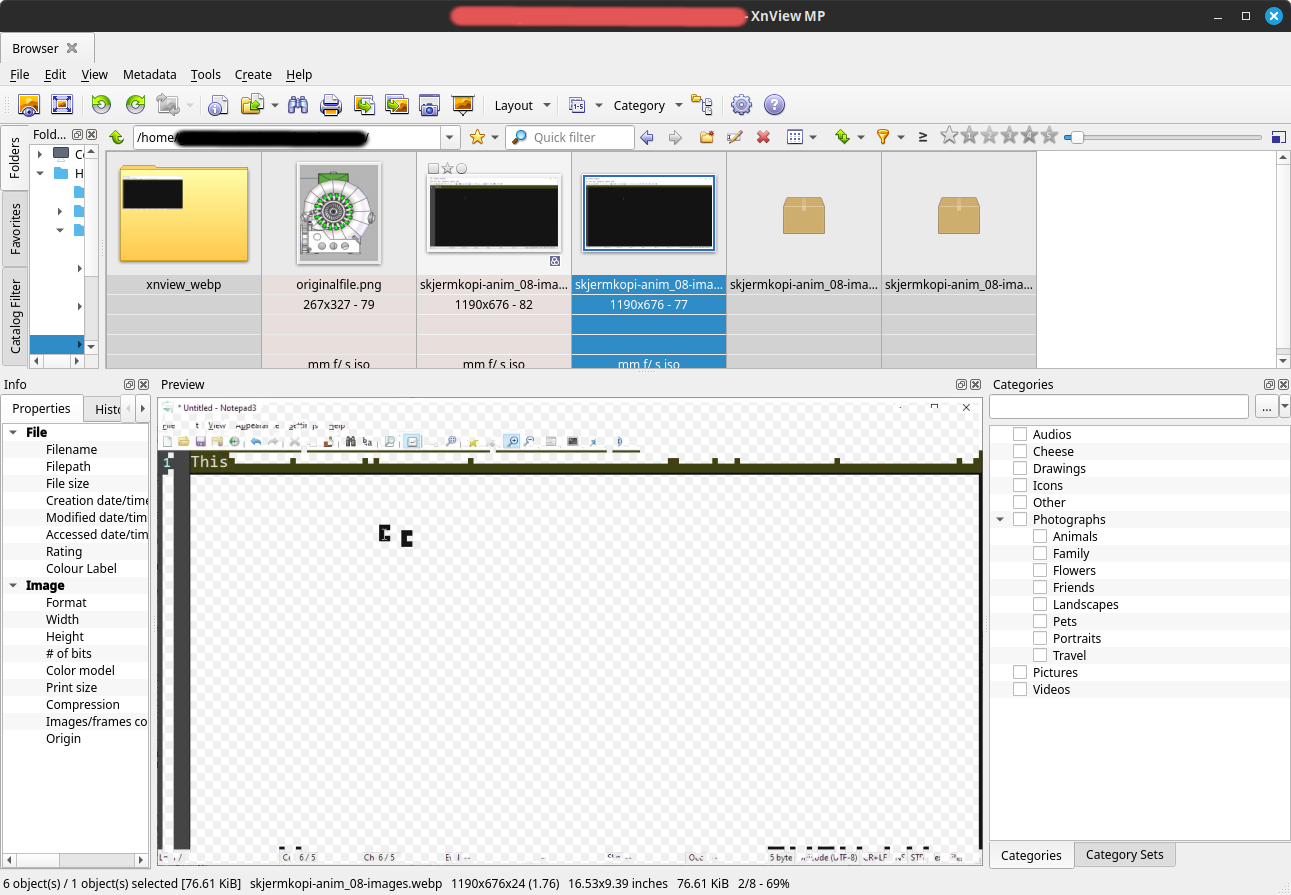Viewport: 1291px width, 895px height.
Task: Switch to the Category Sets tab
Action: (x=1124, y=855)
